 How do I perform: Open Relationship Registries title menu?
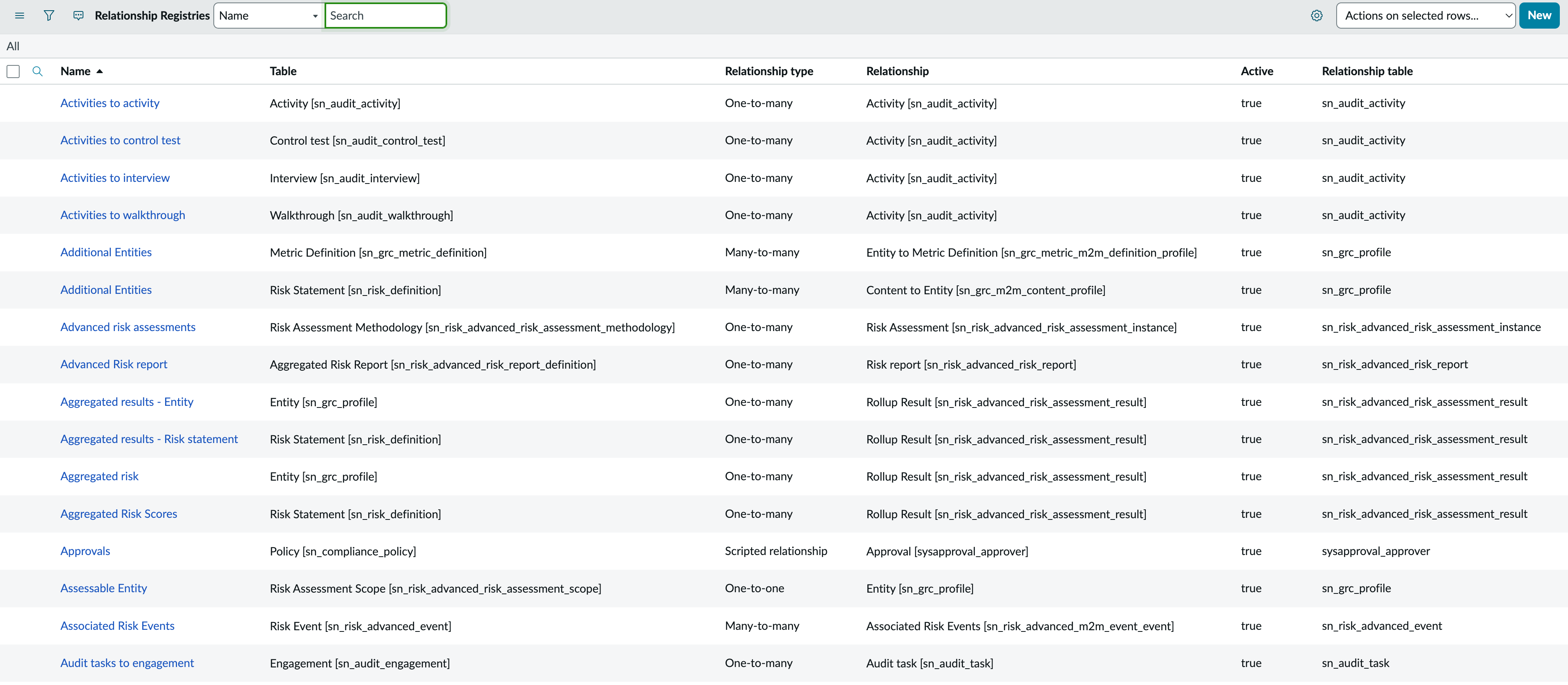click(152, 16)
